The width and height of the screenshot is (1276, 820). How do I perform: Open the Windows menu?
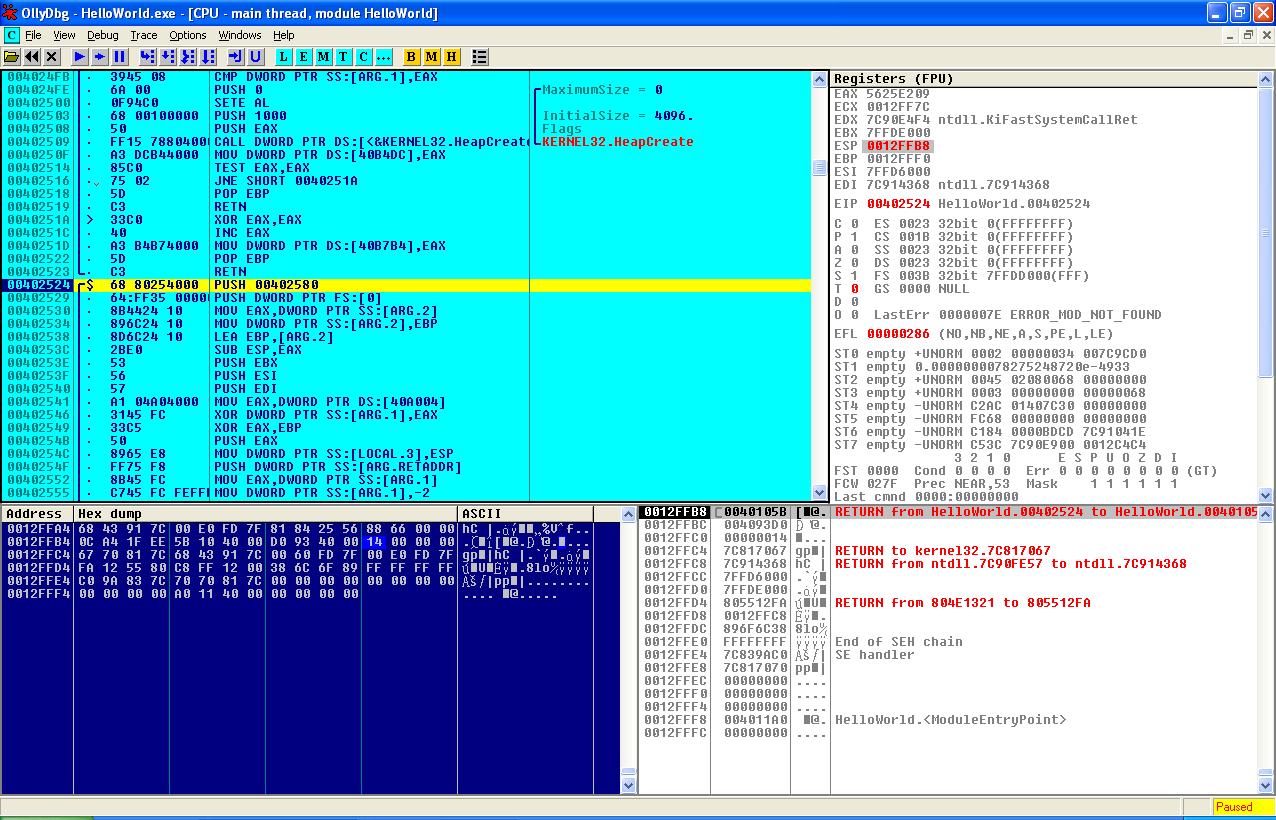240,35
